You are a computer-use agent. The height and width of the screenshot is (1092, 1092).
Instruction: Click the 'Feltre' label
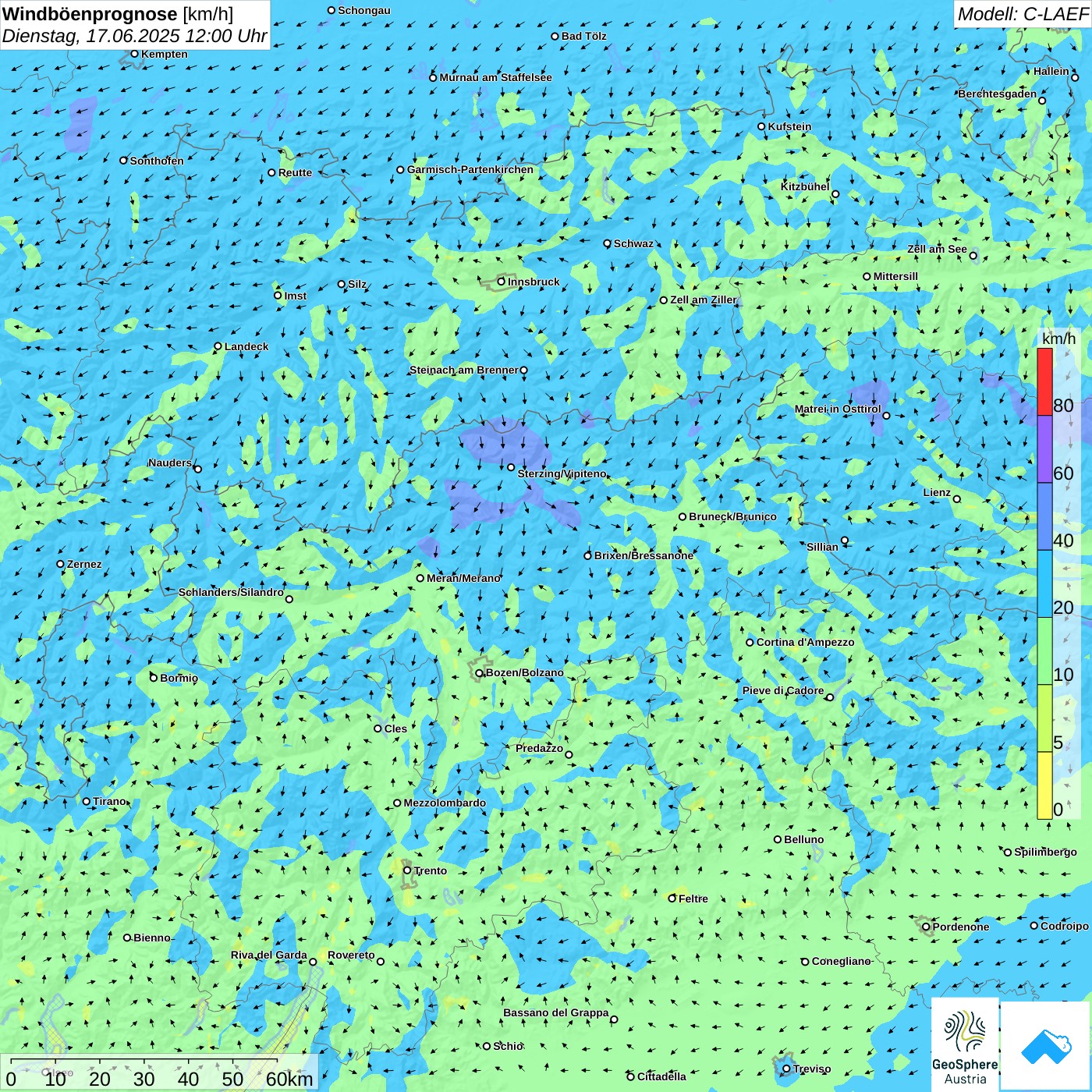tap(693, 899)
